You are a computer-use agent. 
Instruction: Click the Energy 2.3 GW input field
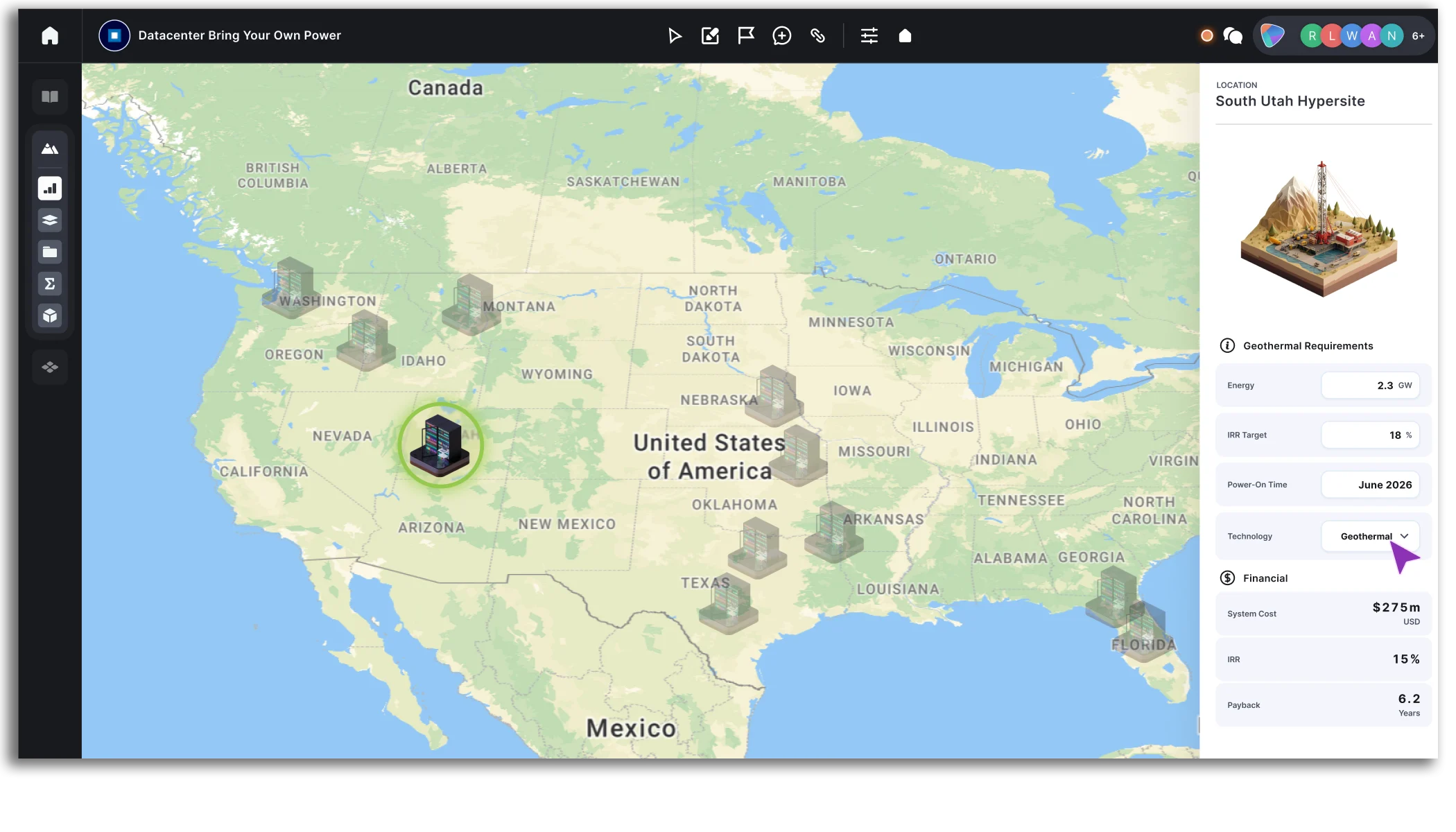coord(1370,385)
